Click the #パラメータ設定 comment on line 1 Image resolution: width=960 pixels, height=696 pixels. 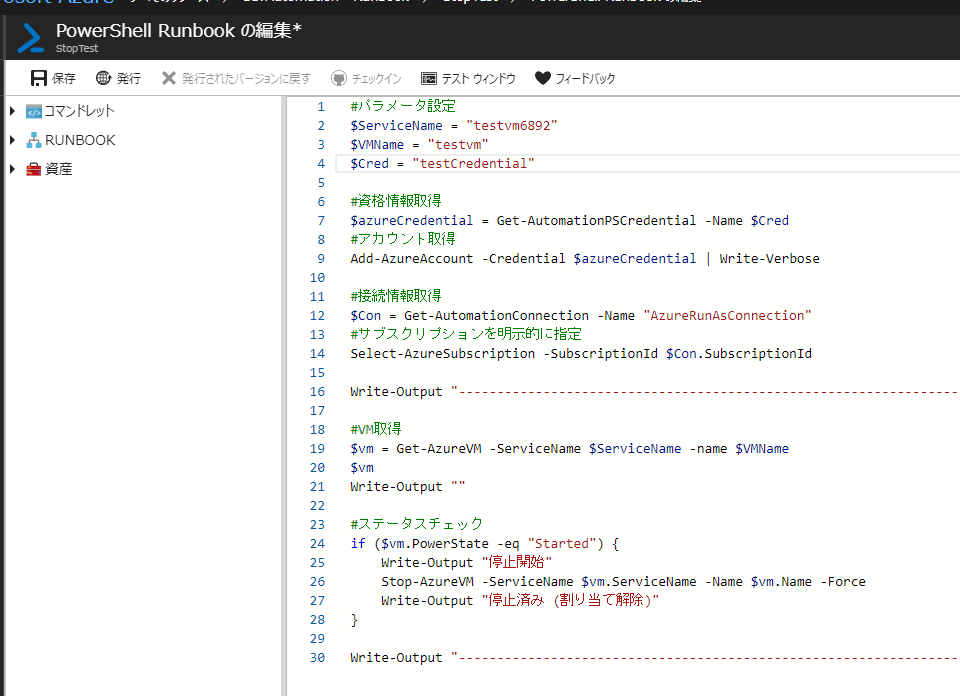coord(403,106)
